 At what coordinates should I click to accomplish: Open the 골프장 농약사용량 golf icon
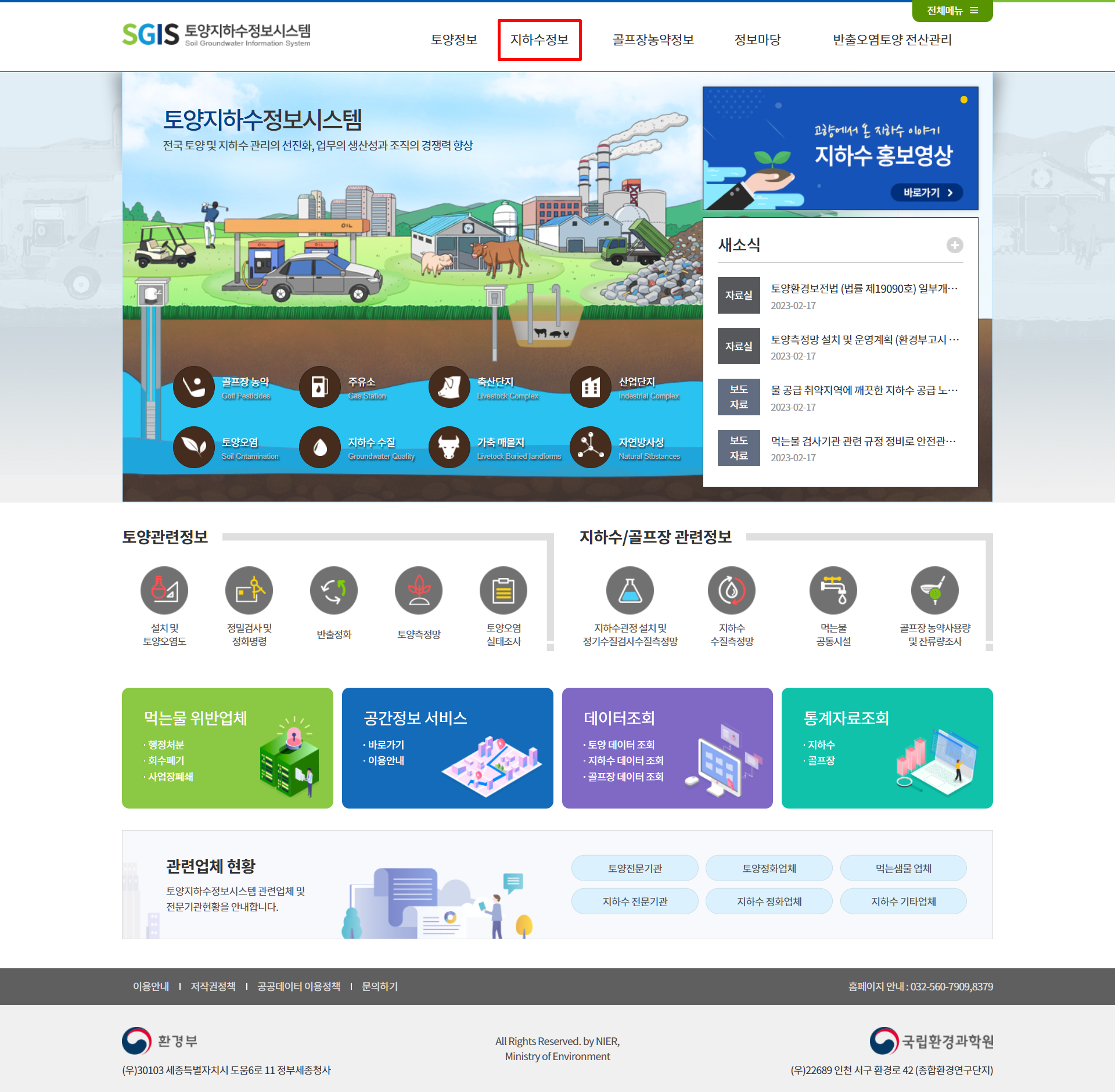[x=935, y=591]
